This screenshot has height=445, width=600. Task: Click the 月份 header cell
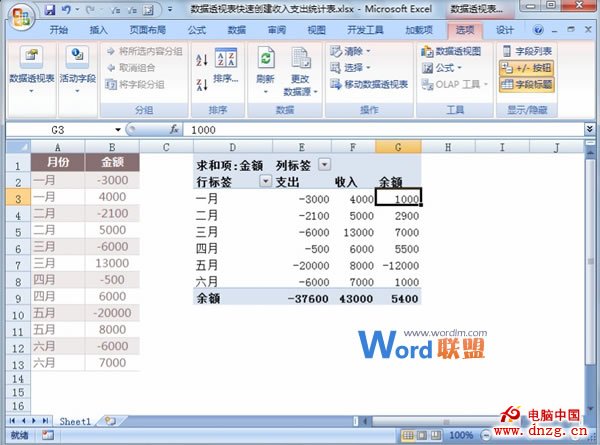pyautogui.click(x=57, y=162)
